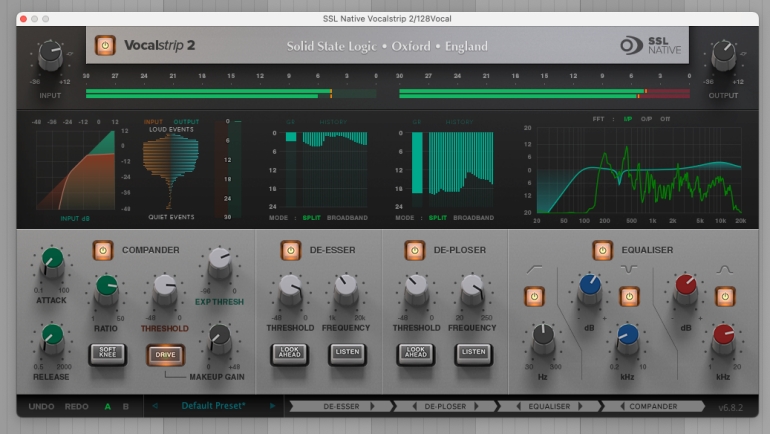Click De-Ploser Look Ahead button
This screenshot has width=770, height=434.
(x=415, y=353)
